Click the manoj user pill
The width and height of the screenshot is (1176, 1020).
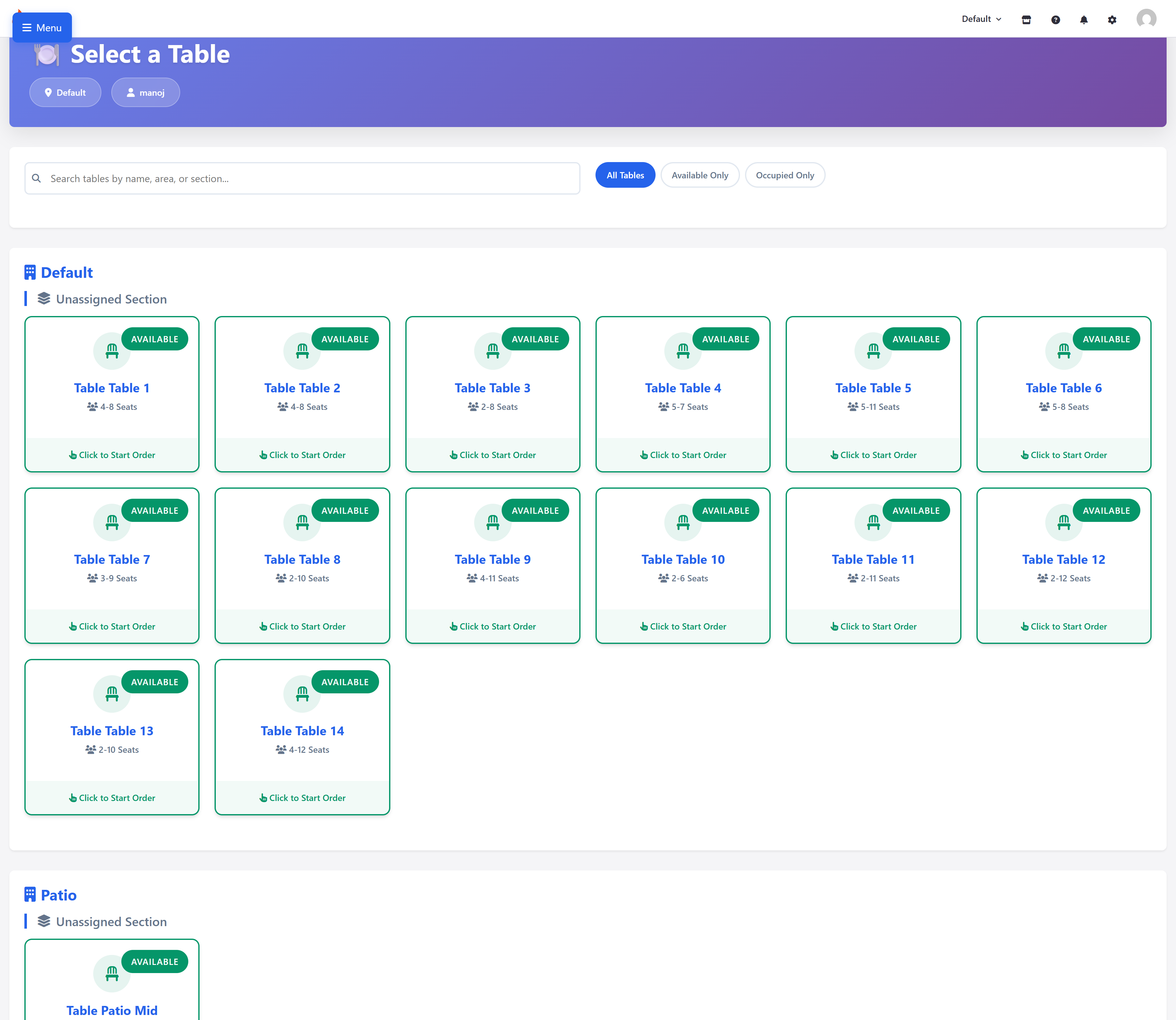click(x=146, y=92)
